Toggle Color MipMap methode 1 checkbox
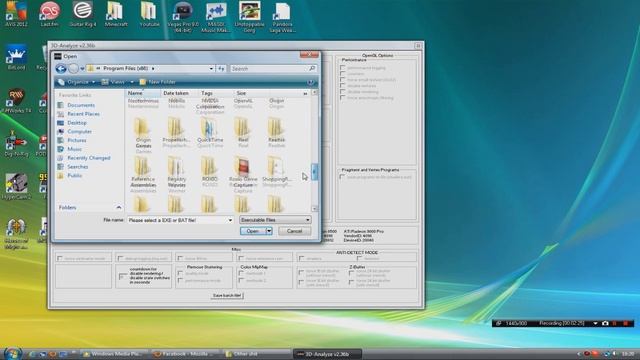The width and height of the screenshot is (640, 360). point(241,274)
